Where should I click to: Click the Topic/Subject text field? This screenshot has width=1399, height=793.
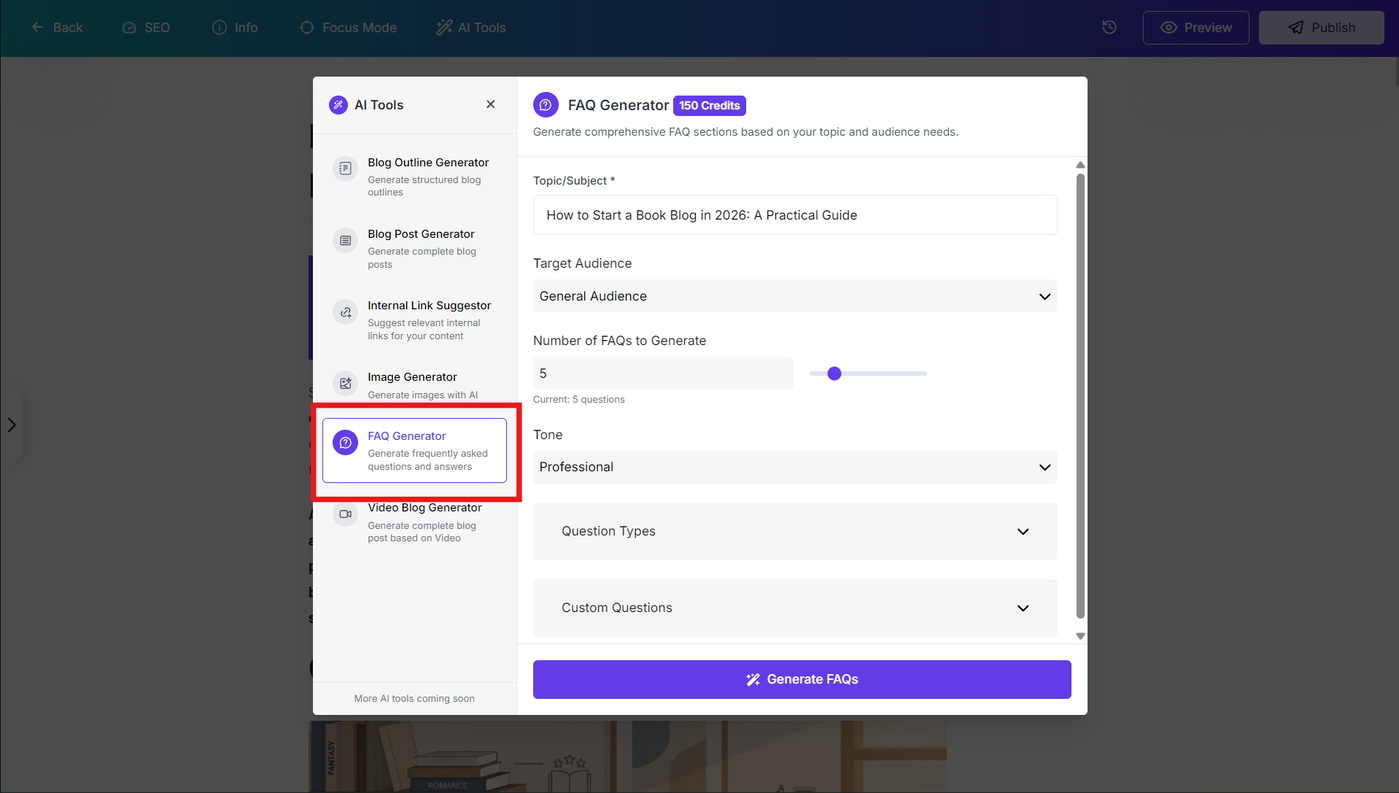click(795, 215)
